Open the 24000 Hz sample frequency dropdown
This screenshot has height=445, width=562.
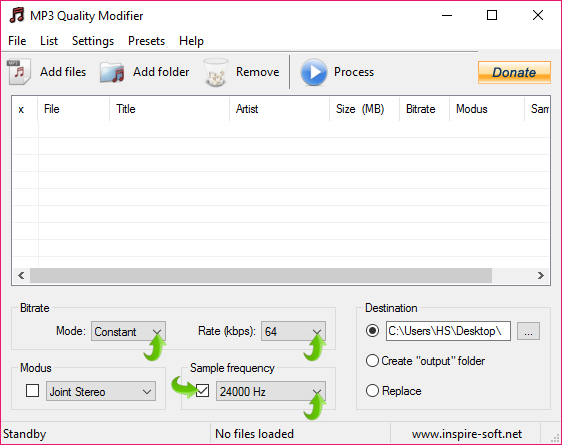pyautogui.click(x=271, y=391)
